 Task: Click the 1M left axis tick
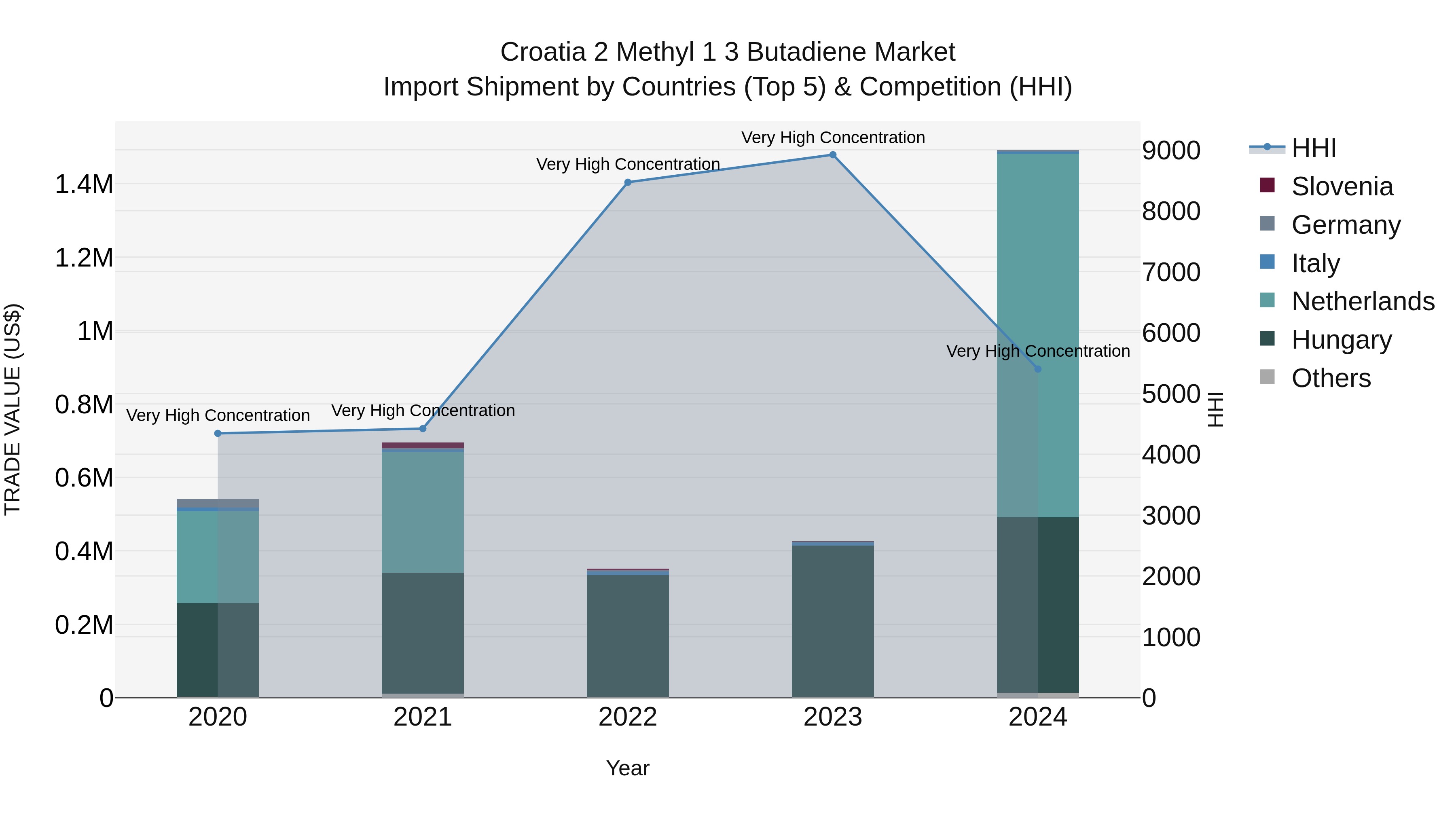pyautogui.click(x=95, y=331)
